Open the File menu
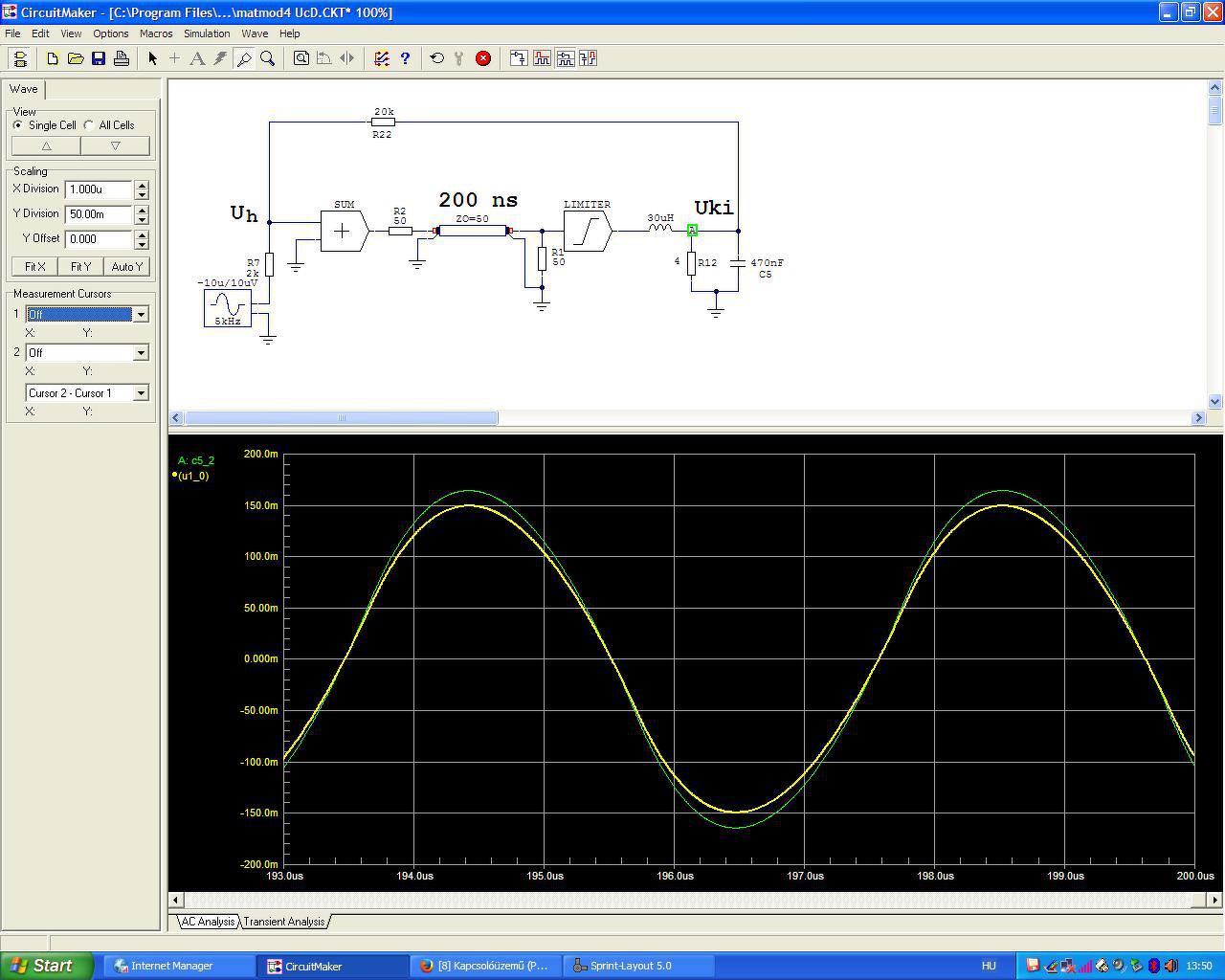Viewport: 1225px width, 980px height. point(12,33)
